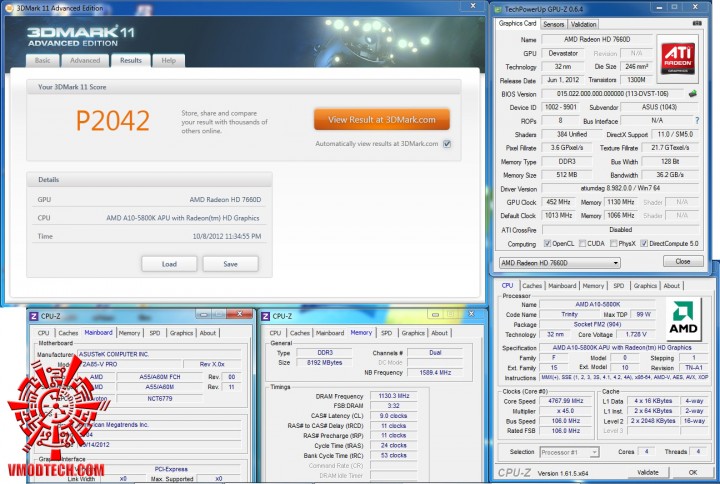This screenshot has height=484, width=720.
Task: Open the Validation tab in GPU-Z
Action: coord(583,24)
